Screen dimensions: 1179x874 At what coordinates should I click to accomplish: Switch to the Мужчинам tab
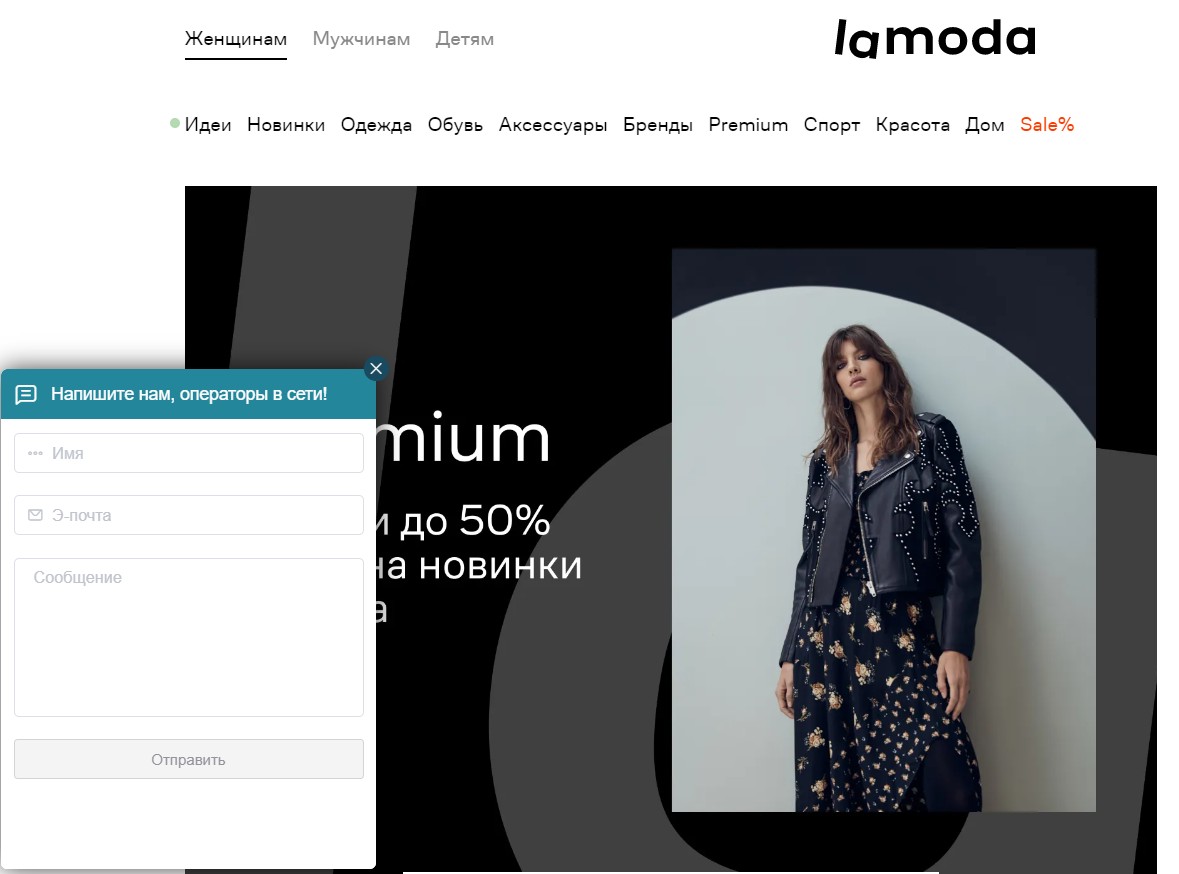362,39
